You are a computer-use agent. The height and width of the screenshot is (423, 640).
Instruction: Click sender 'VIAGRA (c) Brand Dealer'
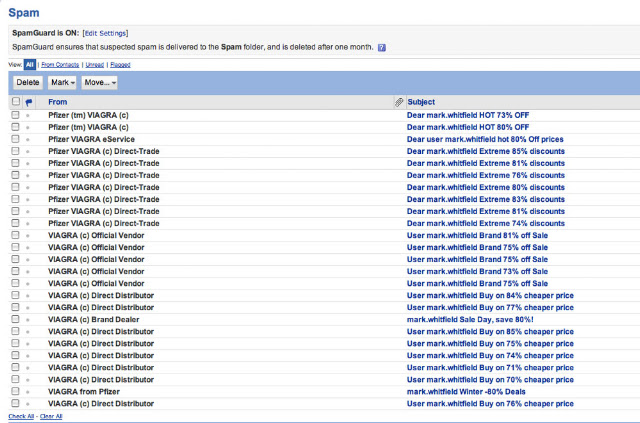point(93,320)
